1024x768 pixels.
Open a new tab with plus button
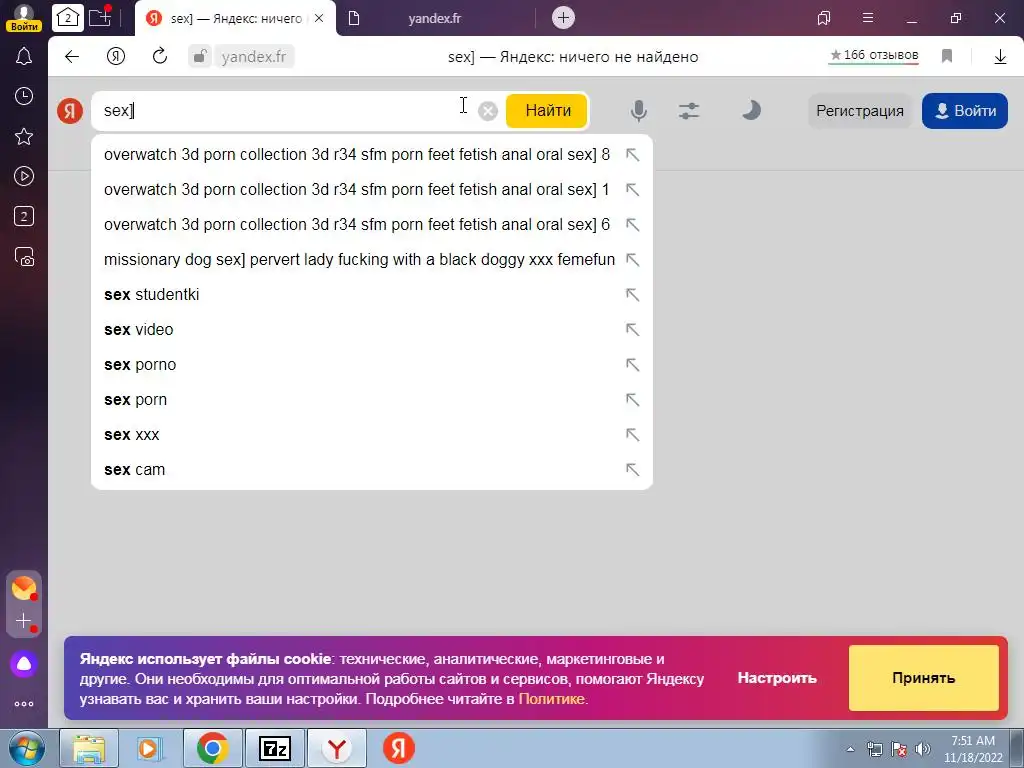click(x=563, y=18)
